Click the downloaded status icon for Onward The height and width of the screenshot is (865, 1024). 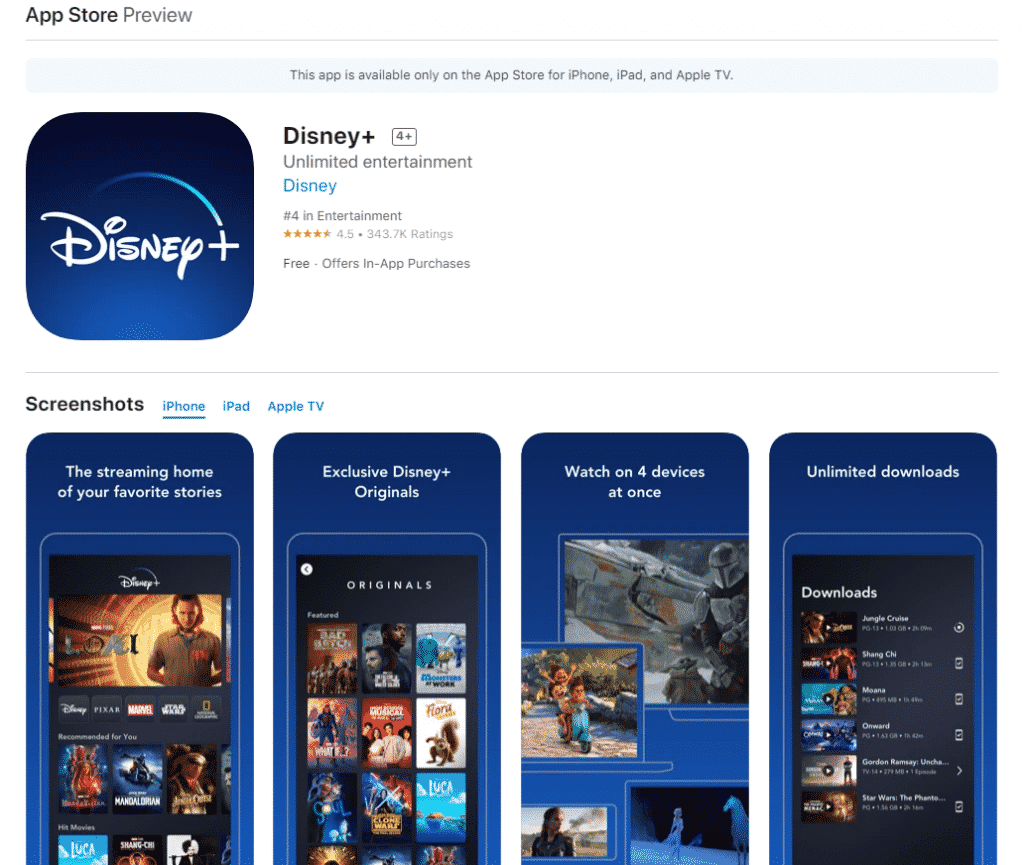point(959,735)
